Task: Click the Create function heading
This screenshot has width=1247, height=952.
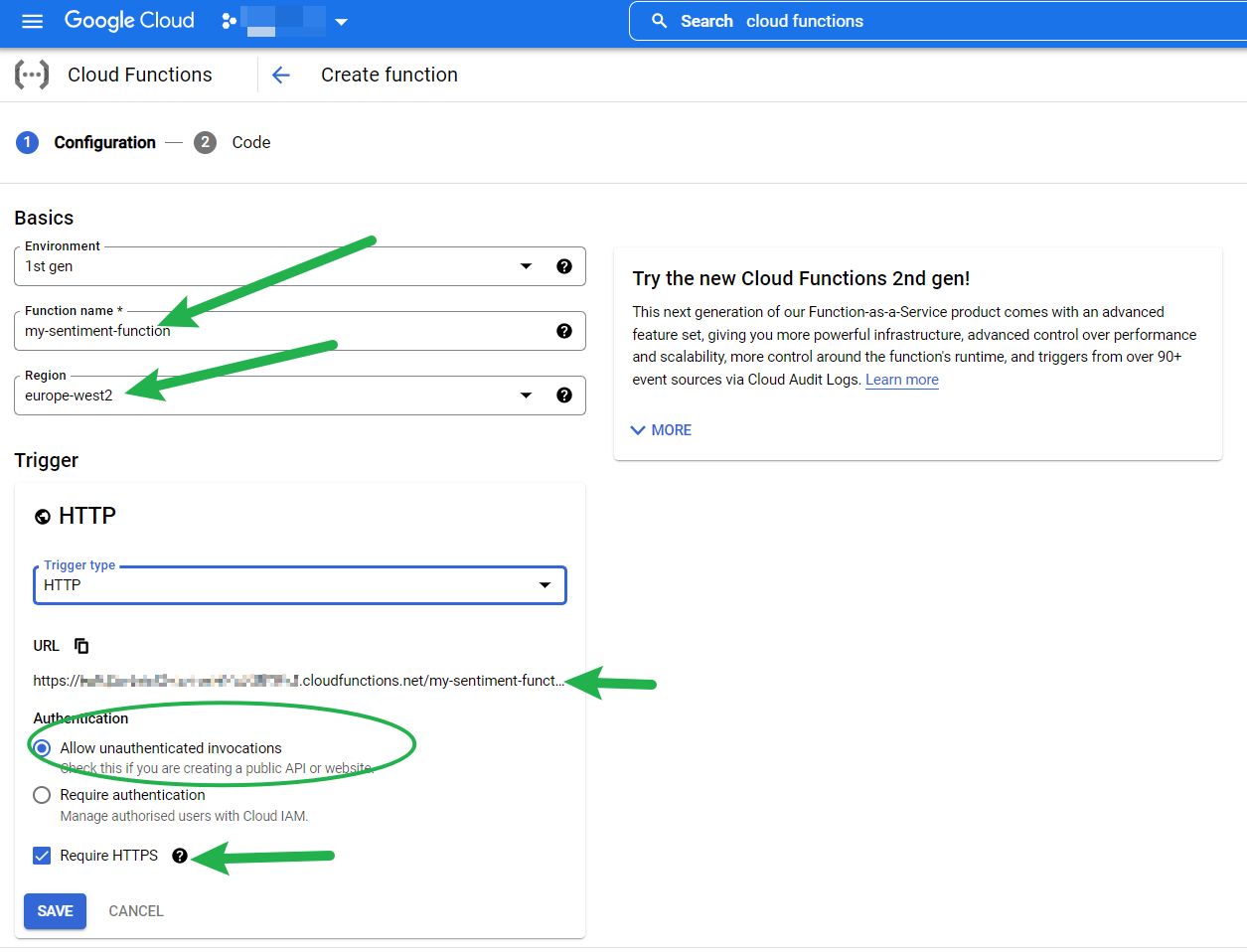Action: [390, 75]
